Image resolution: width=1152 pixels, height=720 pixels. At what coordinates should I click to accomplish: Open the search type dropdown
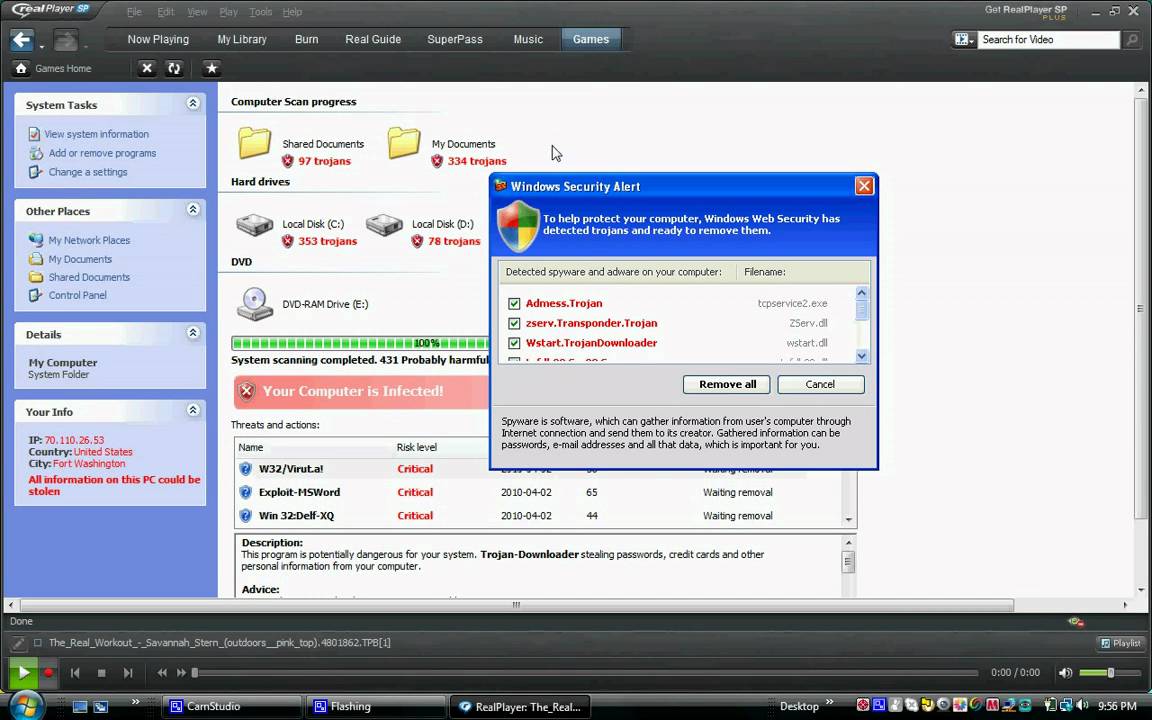(x=964, y=40)
